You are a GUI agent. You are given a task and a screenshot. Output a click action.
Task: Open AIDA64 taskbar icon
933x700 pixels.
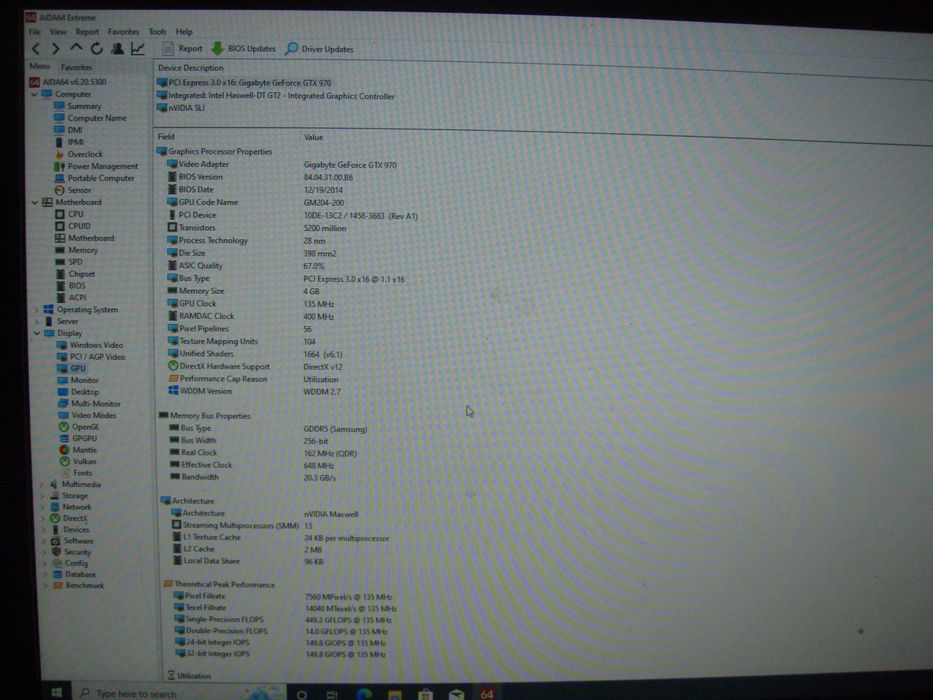[x=487, y=693]
